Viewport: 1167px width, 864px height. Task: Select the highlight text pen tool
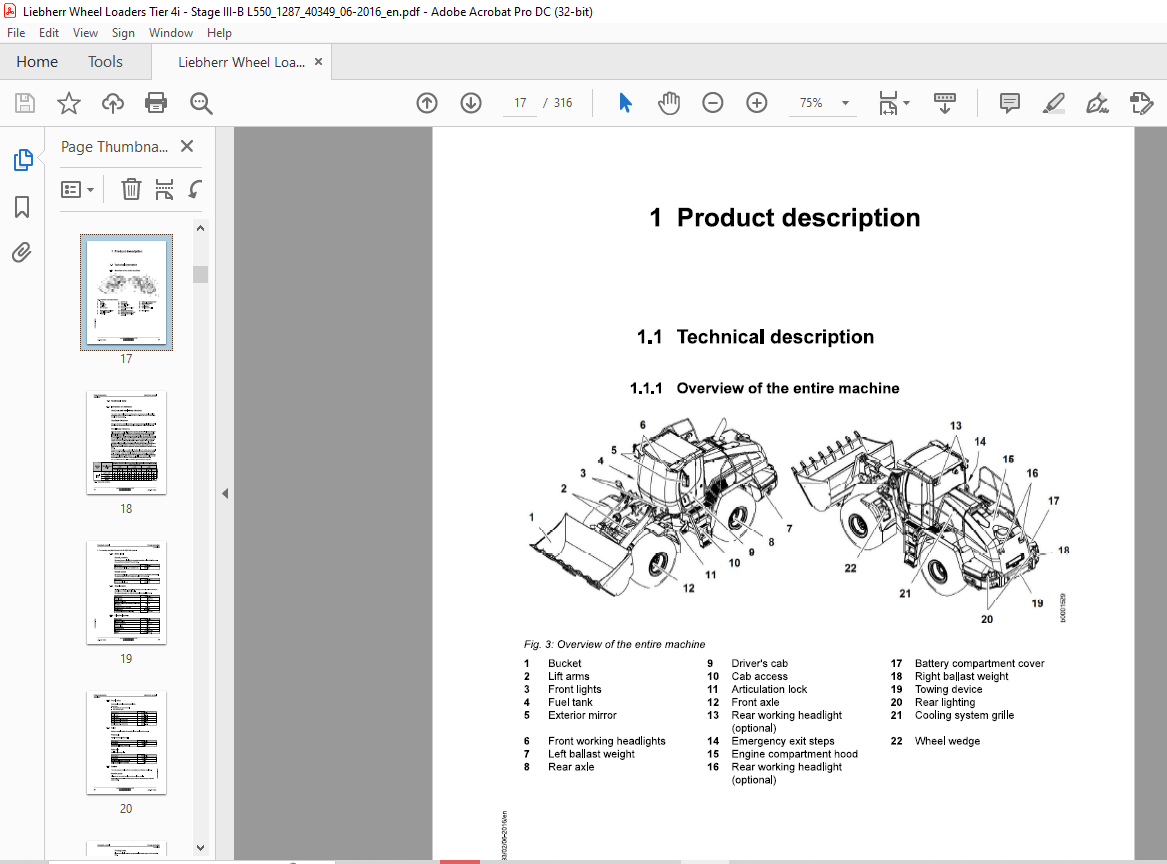[1053, 103]
